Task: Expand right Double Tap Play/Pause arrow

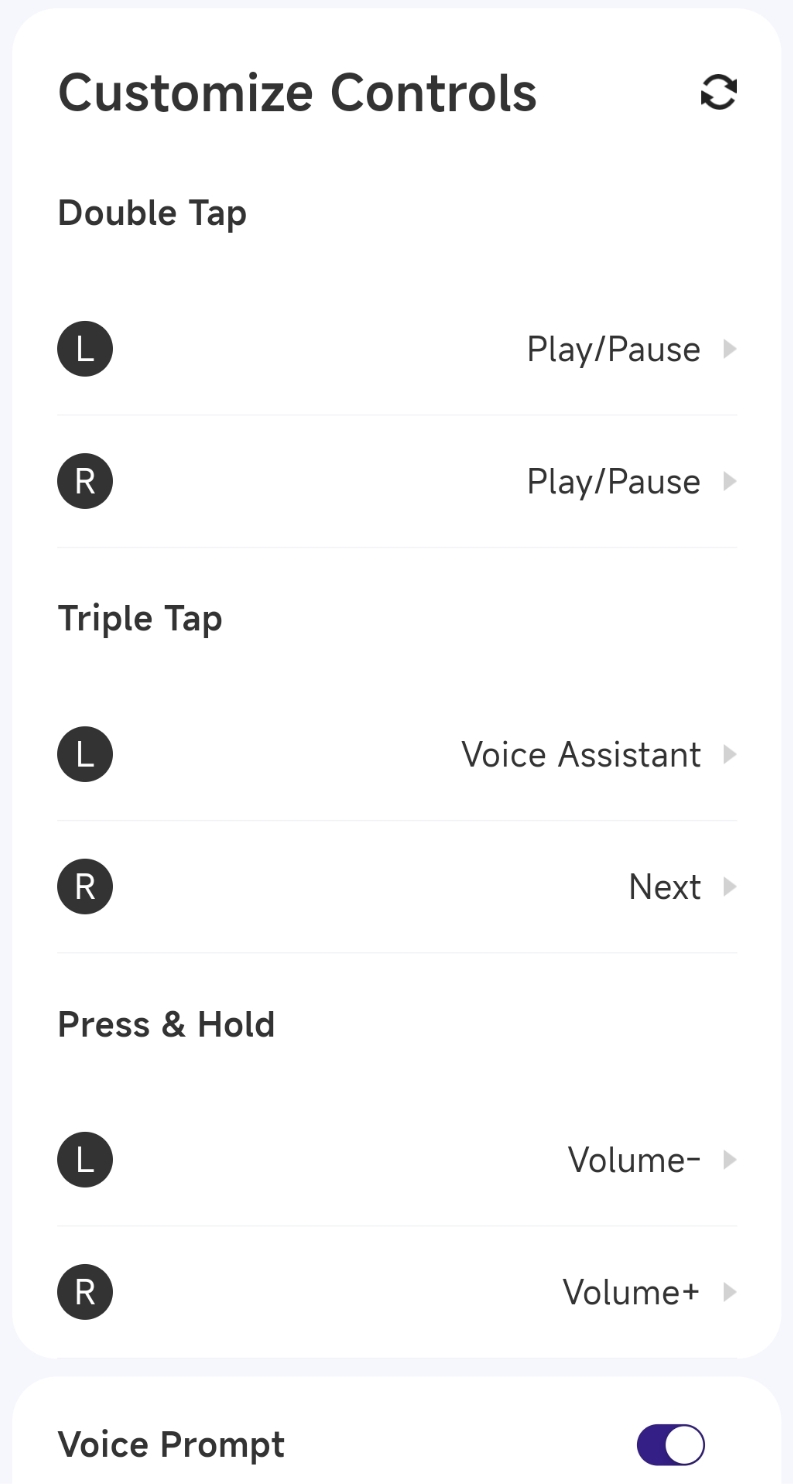Action: 730,481
